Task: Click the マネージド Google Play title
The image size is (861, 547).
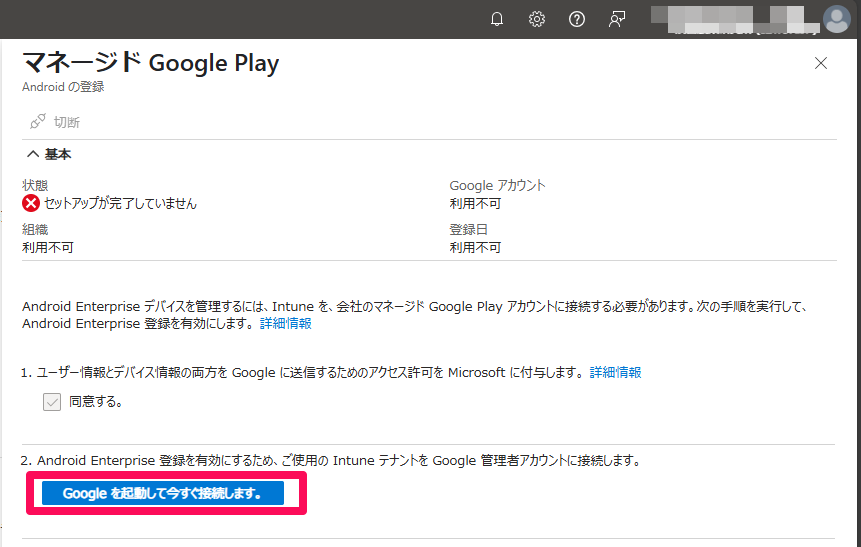Action: pos(151,63)
